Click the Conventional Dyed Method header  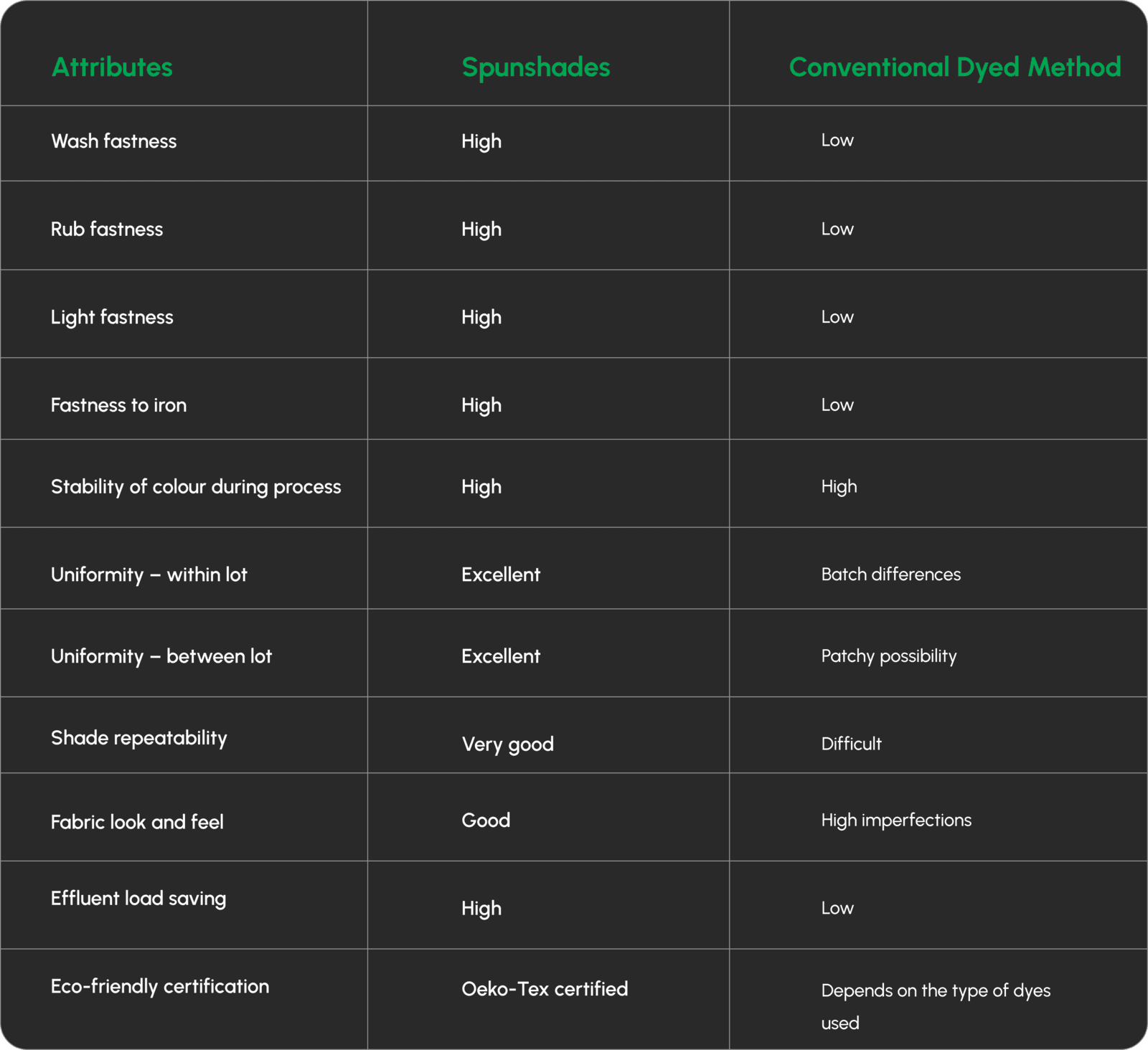pos(954,67)
